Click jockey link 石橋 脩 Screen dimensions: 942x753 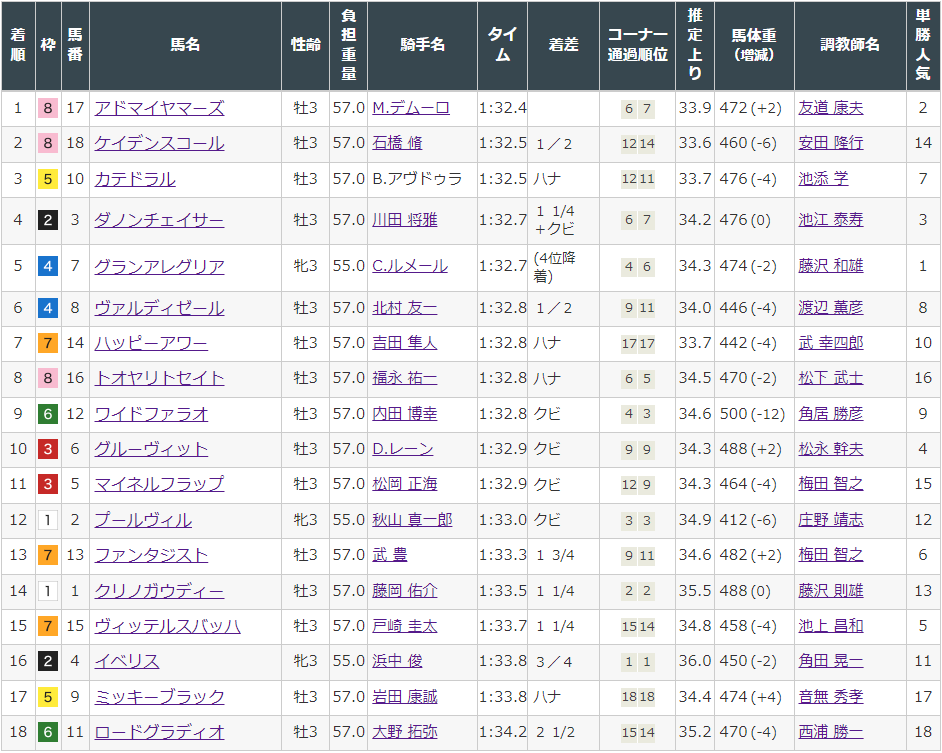(x=397, y=143)
